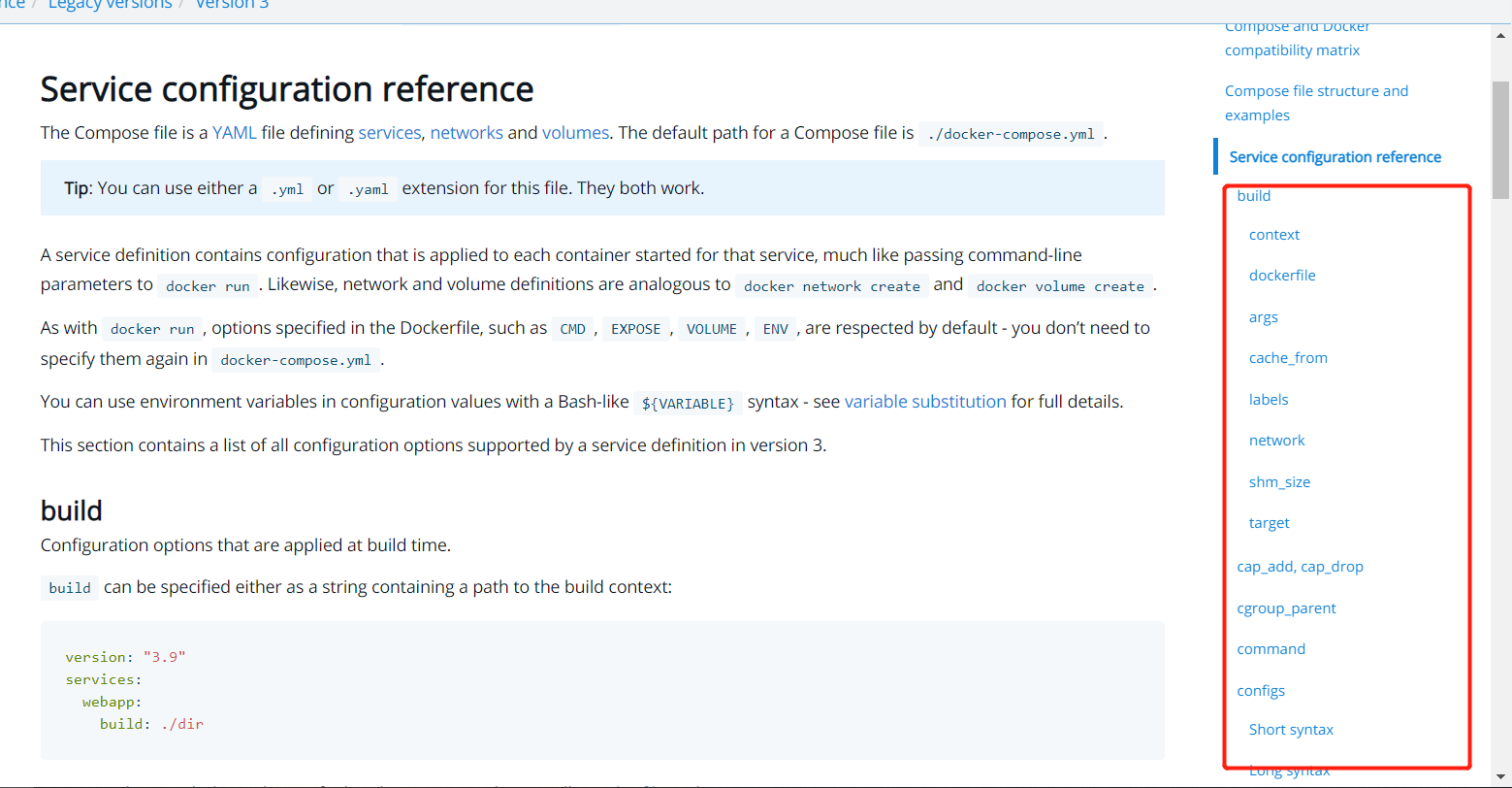The height and width of the screenshot is (788, 1512).
Task: Navigate to context in sidebar
Action: click(x=1273, y=235)
